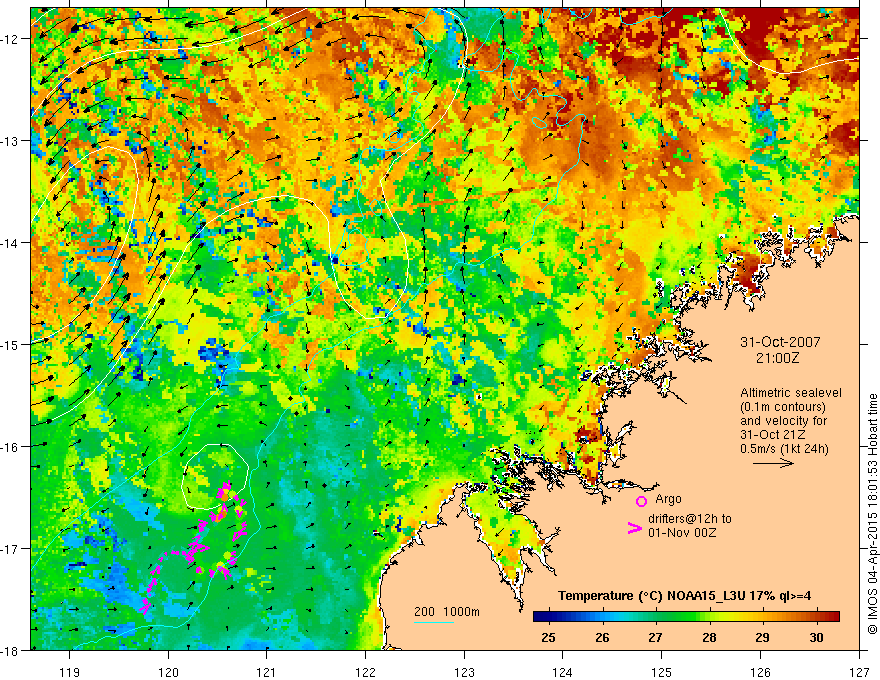
Task: Click the latitude label '-16'
Action: pyautogui.click(x=10, y=447)
